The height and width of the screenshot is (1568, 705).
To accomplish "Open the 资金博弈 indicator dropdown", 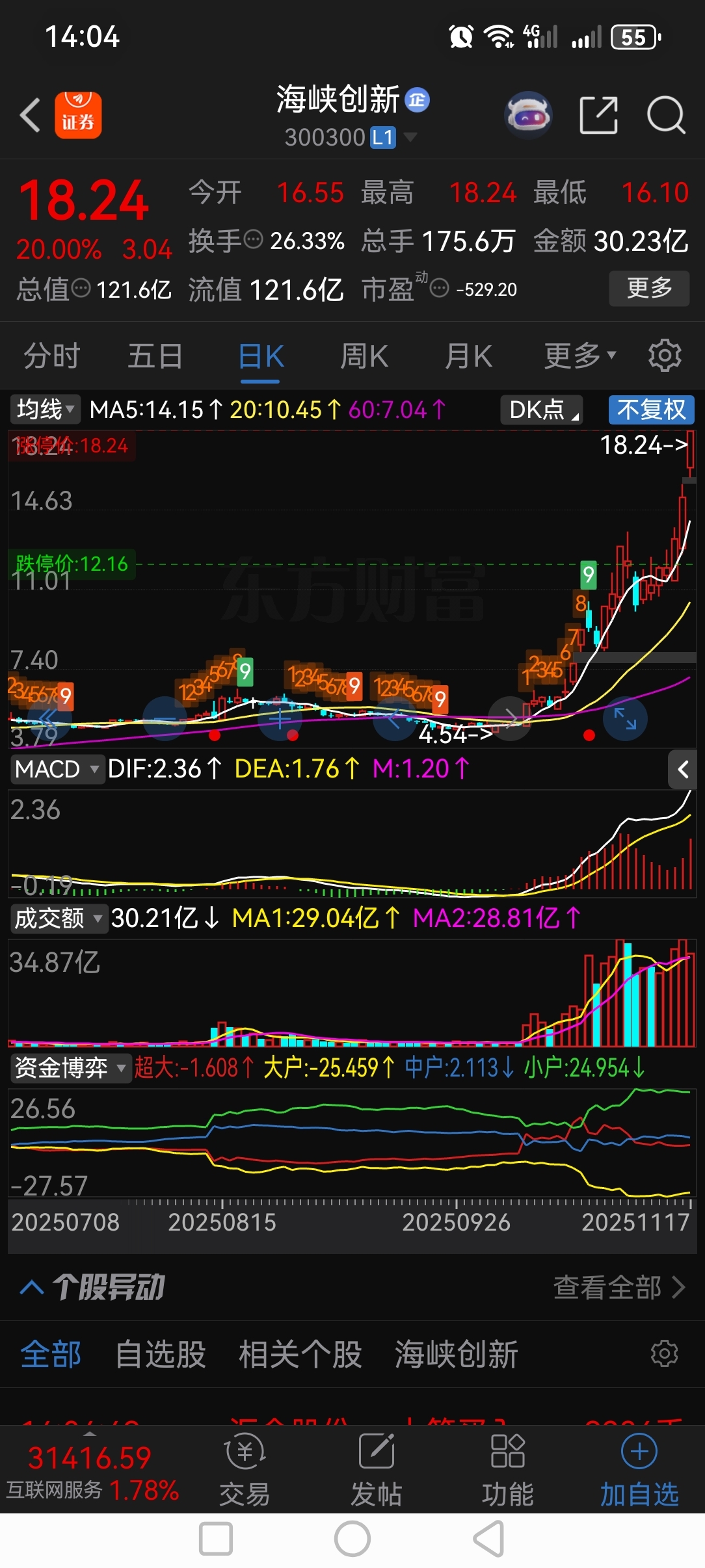I will click(70, 1067).
